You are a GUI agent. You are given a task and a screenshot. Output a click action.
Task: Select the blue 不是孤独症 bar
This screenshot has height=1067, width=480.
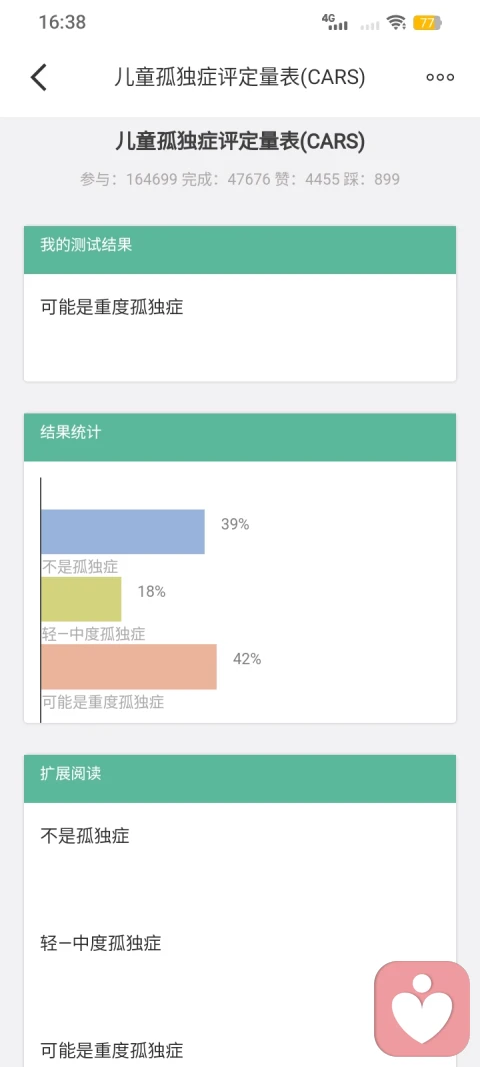(123, 531)
